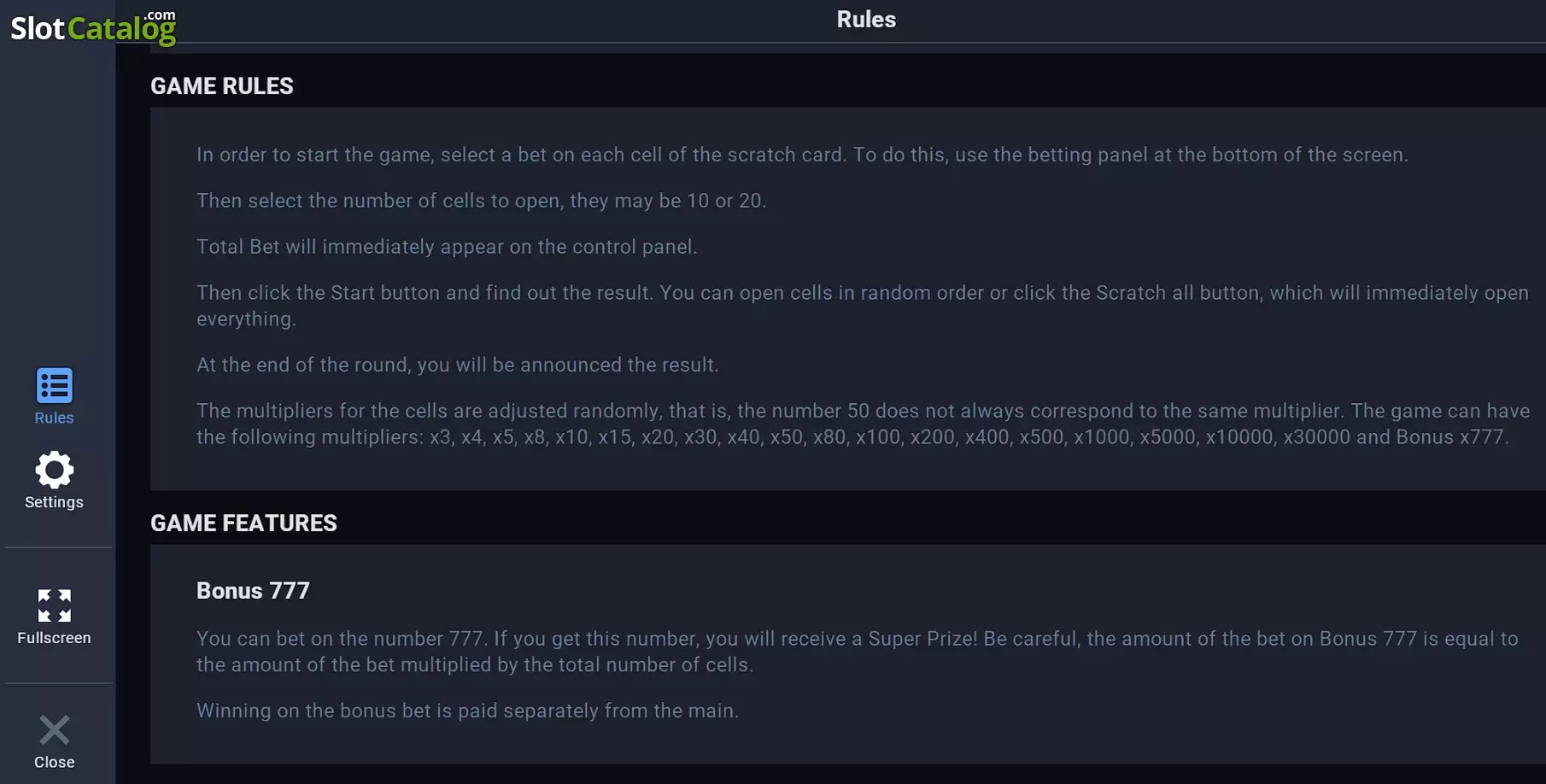
Task: Close the rules panel with X icon
Action: 54,730
